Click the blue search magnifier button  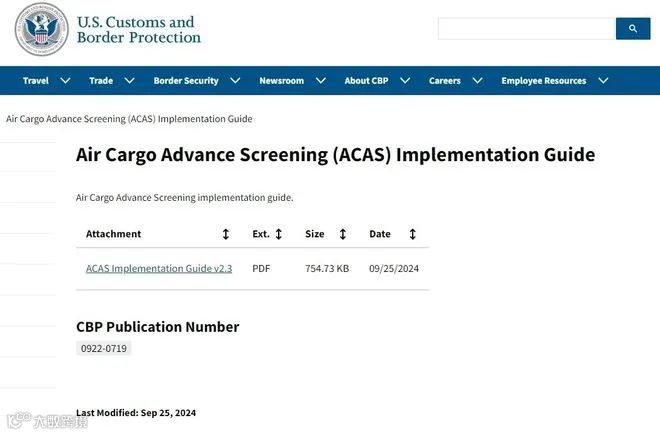[633, 29]
